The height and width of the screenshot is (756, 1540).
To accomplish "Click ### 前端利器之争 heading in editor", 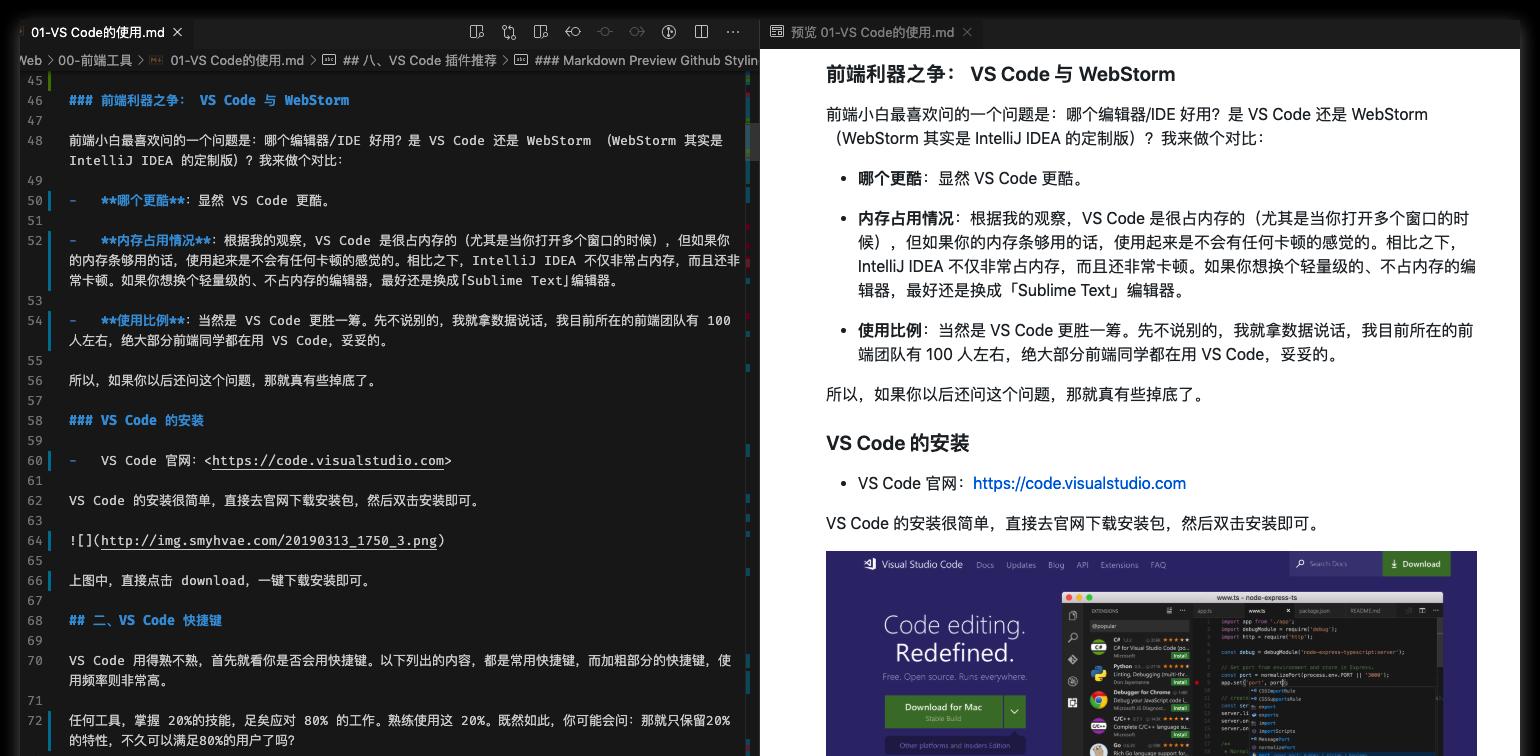I will (x=209, y=100).
